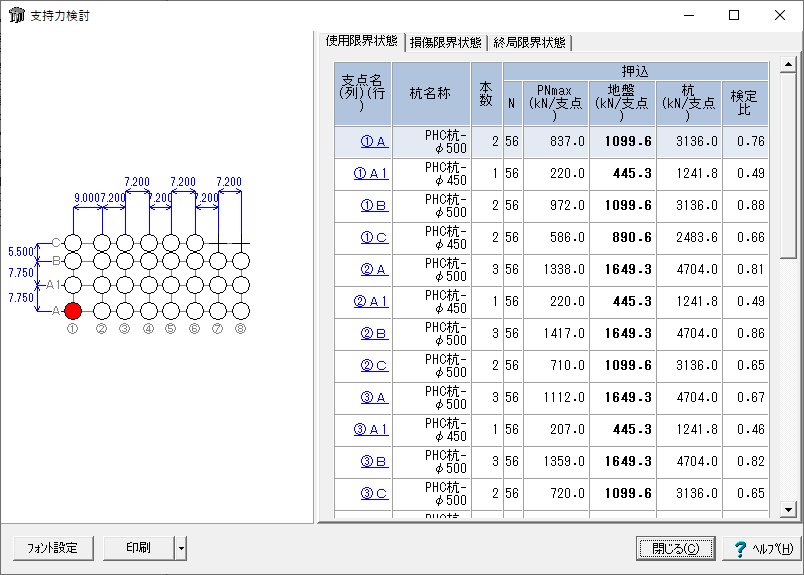The image size is (804, 575).
Task: Open support point link ③B
Action: (374, 462)
